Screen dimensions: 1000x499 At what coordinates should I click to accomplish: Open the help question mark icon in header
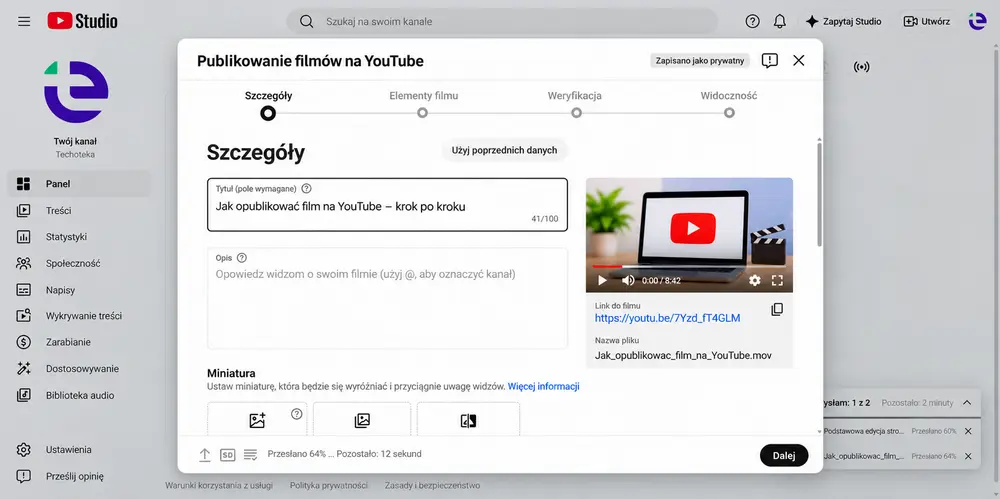(x=753, y=22)
